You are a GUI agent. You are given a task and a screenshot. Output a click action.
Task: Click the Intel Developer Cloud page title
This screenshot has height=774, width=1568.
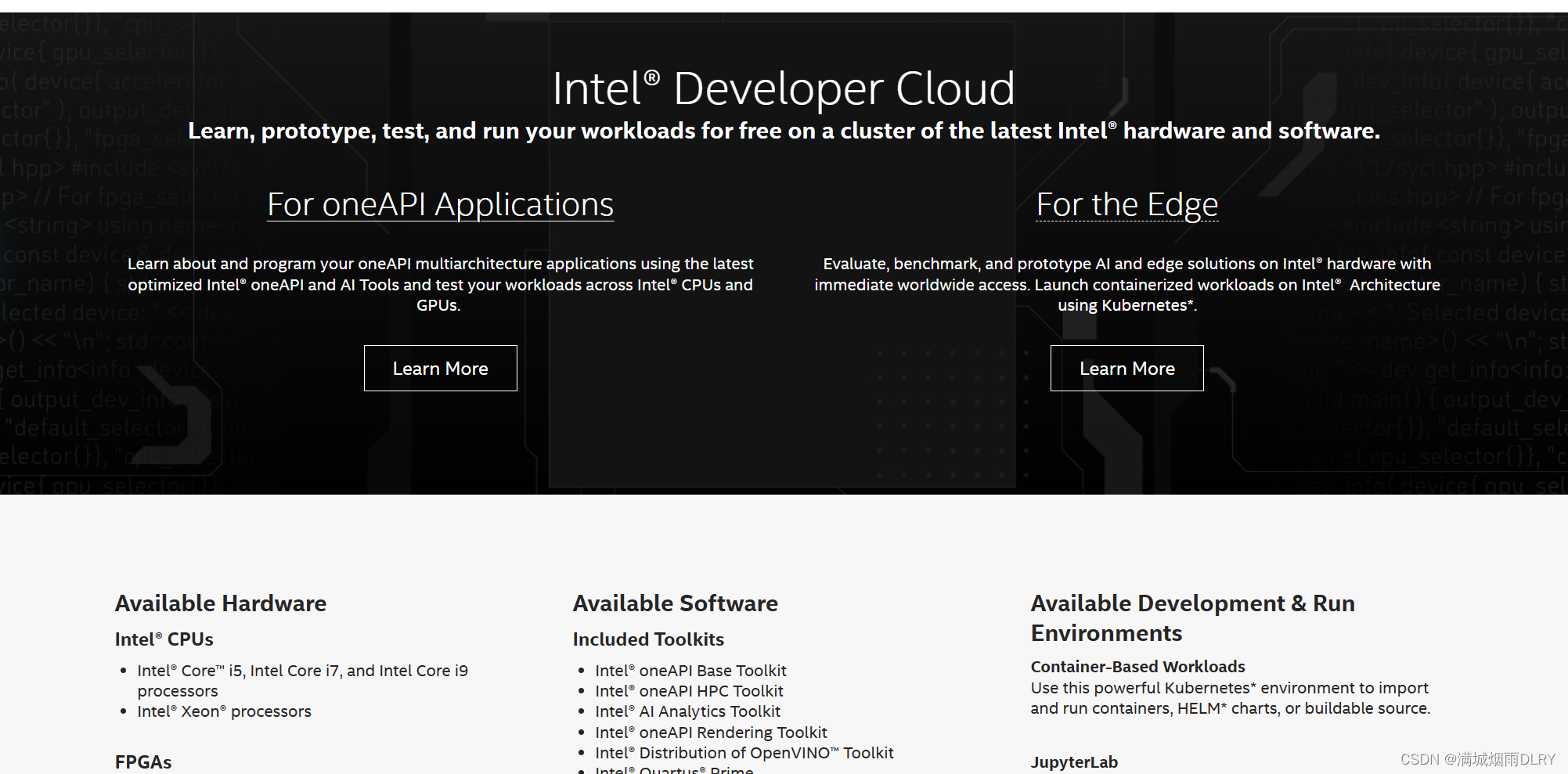(784, 88)
